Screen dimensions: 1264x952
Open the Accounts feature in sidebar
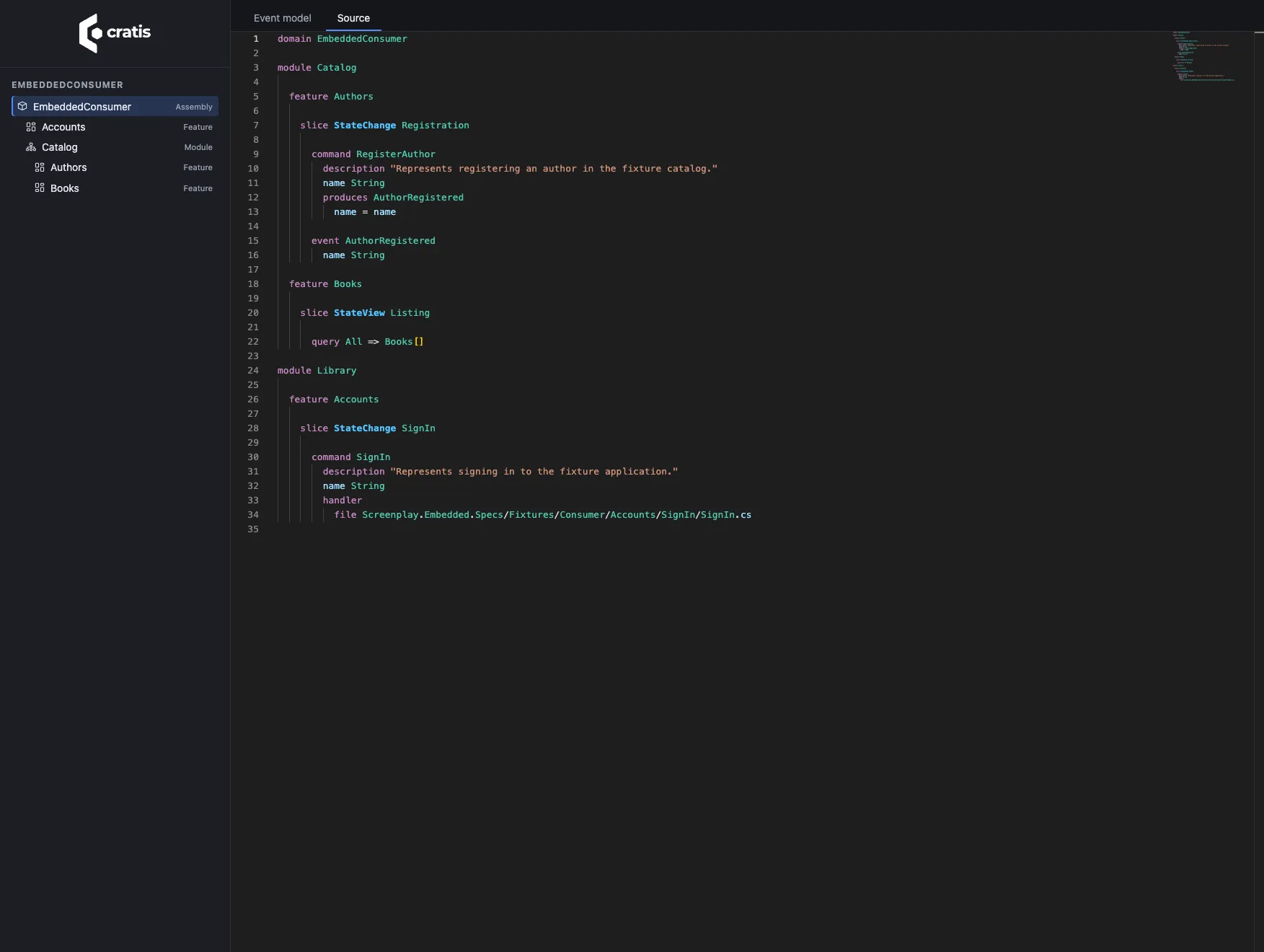pyautogui.click(x=115, y=127)
